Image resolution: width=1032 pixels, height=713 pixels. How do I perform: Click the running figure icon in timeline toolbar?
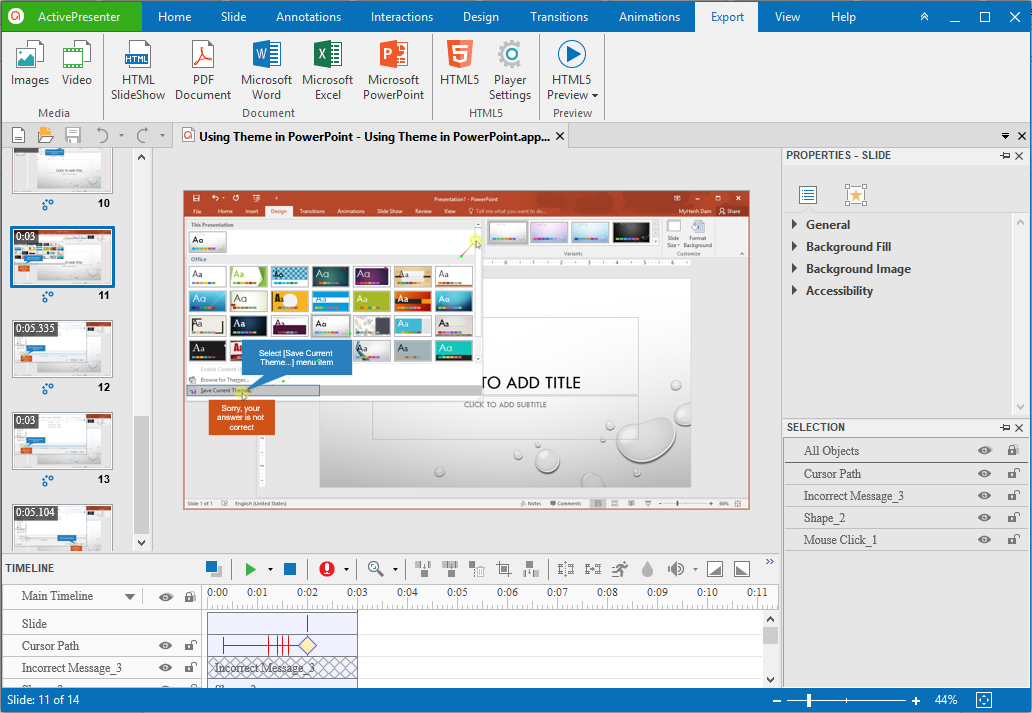tap(620, 569)
